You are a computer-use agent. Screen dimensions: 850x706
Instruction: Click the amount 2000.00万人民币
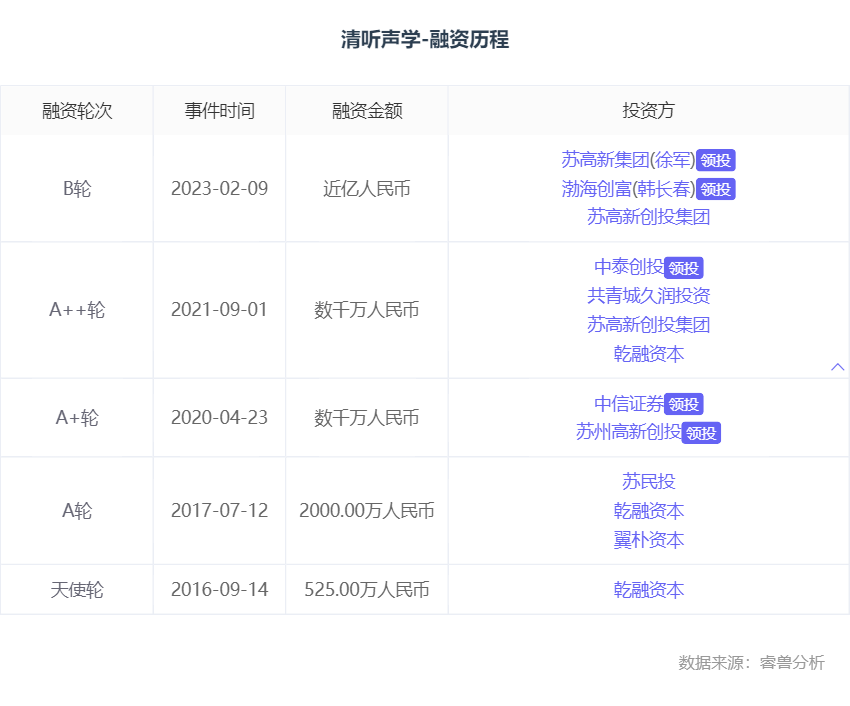367,511
